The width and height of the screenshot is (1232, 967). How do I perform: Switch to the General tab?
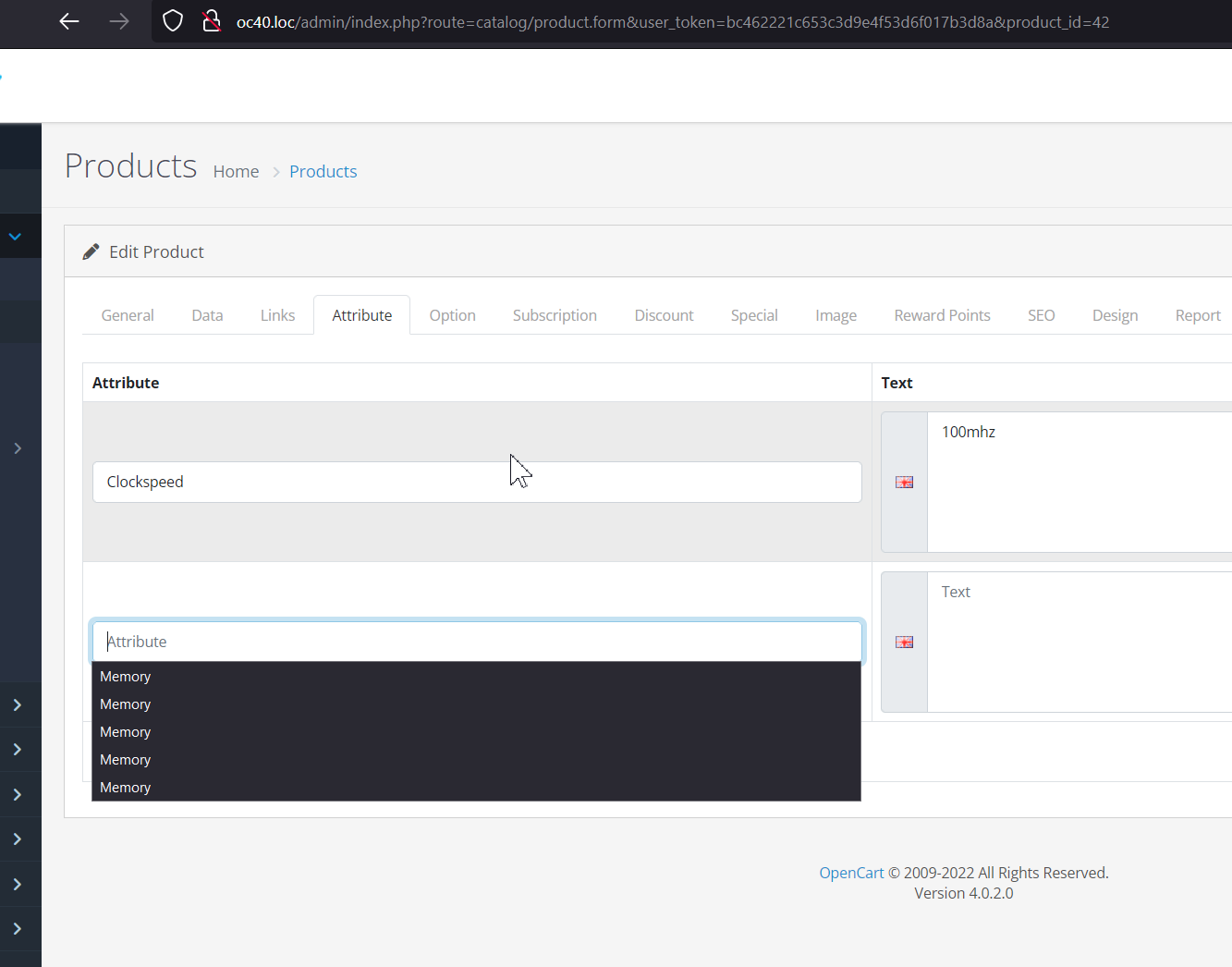pos(127,314)
